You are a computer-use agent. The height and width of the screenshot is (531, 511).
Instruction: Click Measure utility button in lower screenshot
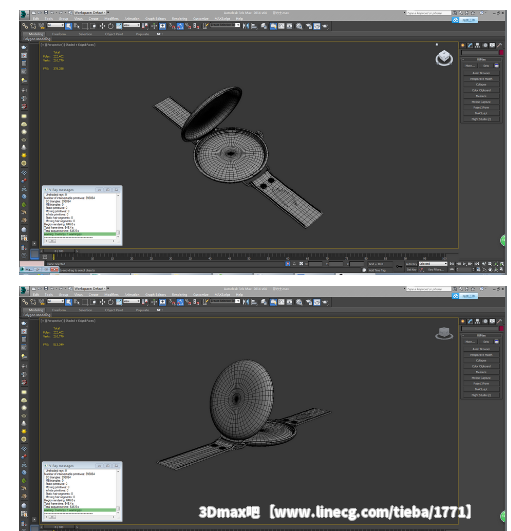pos(481,372)
